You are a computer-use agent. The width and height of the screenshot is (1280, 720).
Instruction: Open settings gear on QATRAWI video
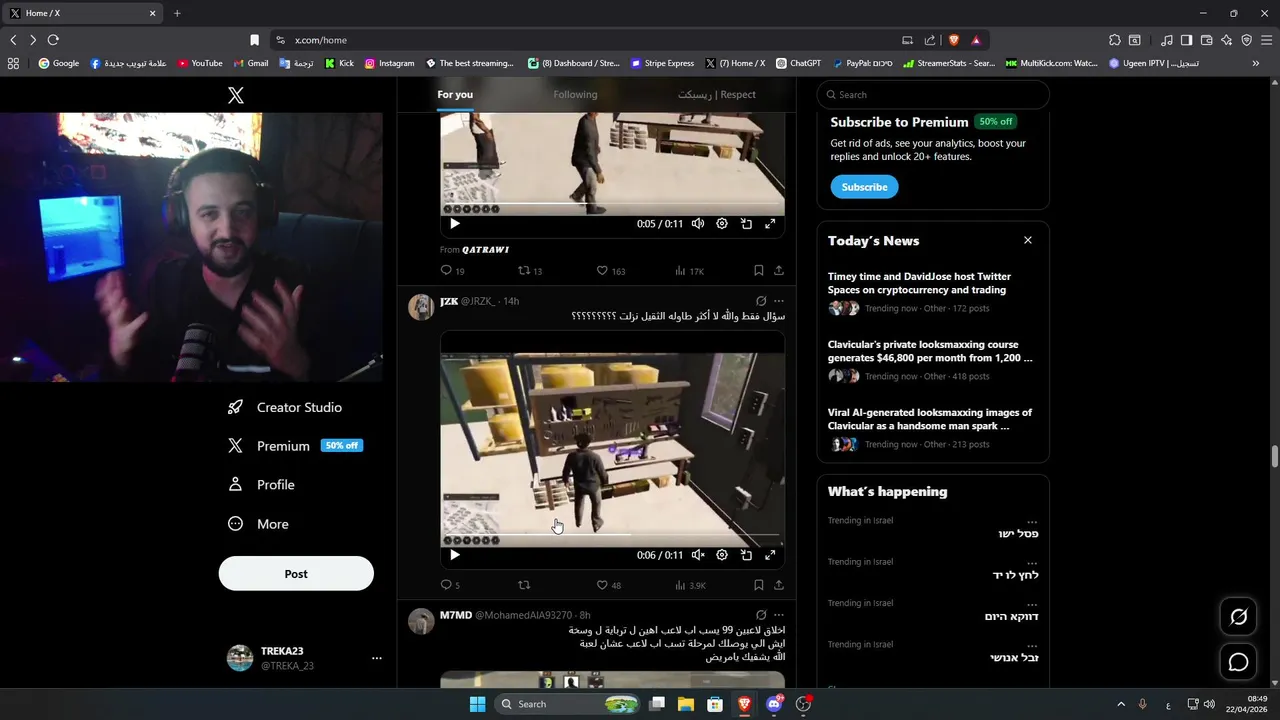[x=722, y=224]
